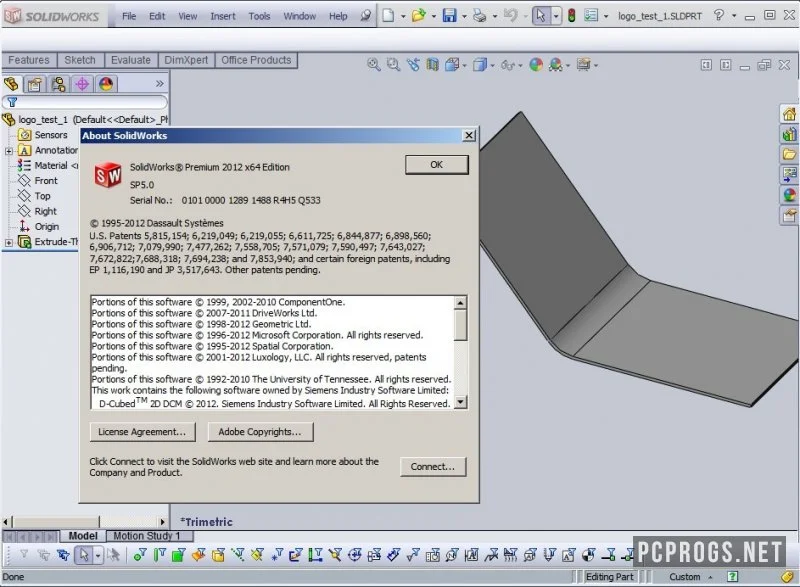Click the Undo arrow icon
Viewport: 800px width, 587px height.
(510, 16)
